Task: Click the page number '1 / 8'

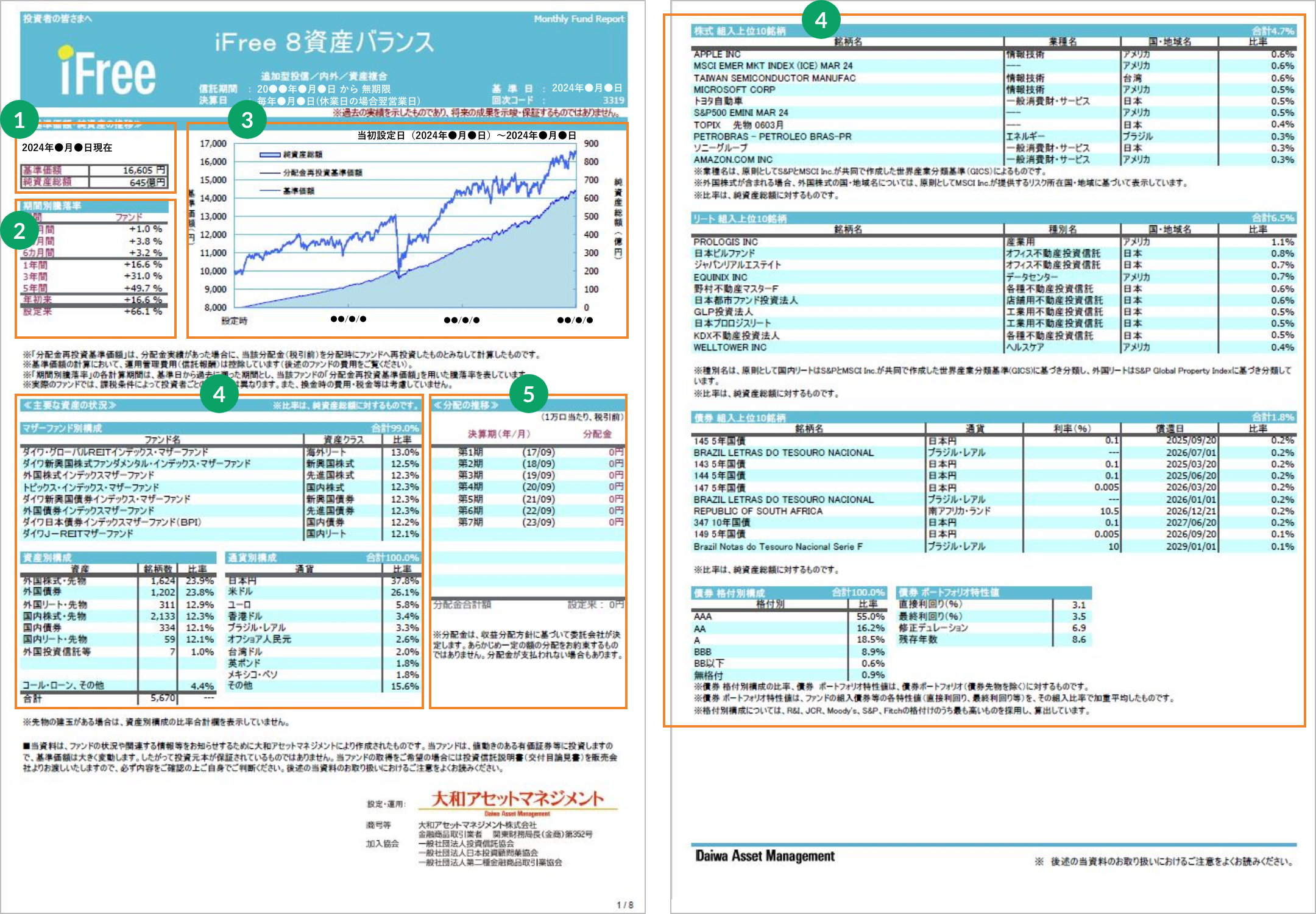Action: coord(624,905)
